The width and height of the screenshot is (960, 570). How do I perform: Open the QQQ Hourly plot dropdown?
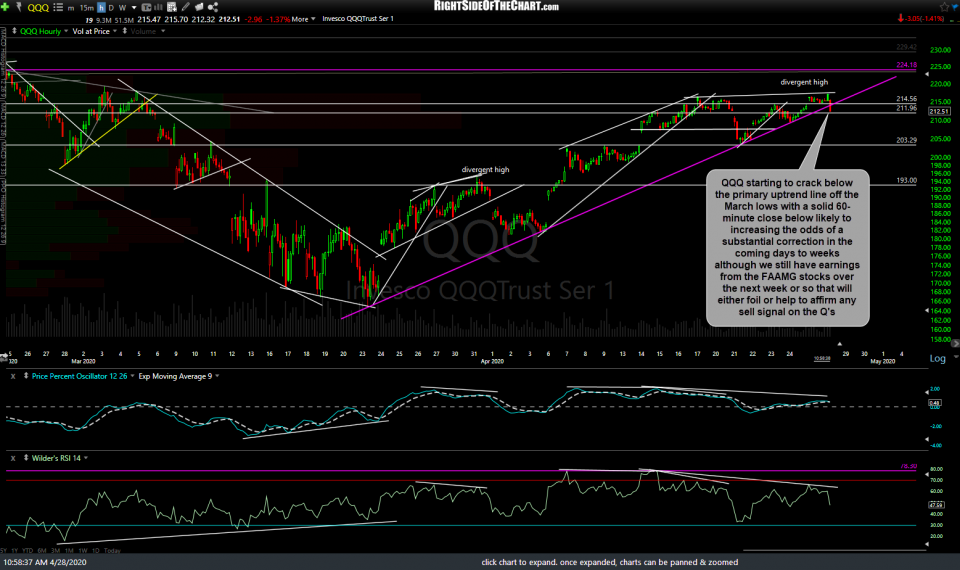tap(66, 31)
